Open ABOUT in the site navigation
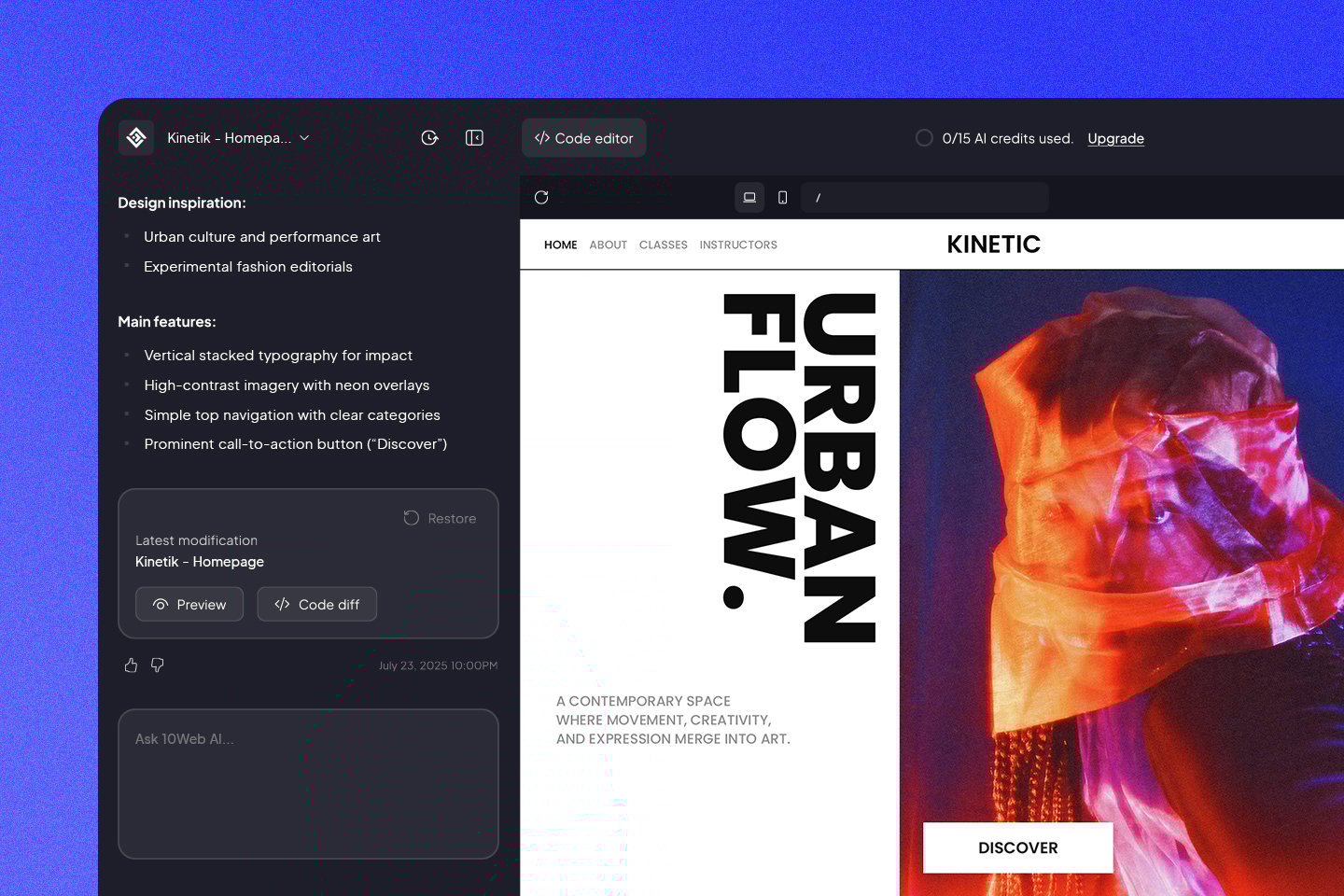Screen dimensions: 1344x896 tap(608, 245)
